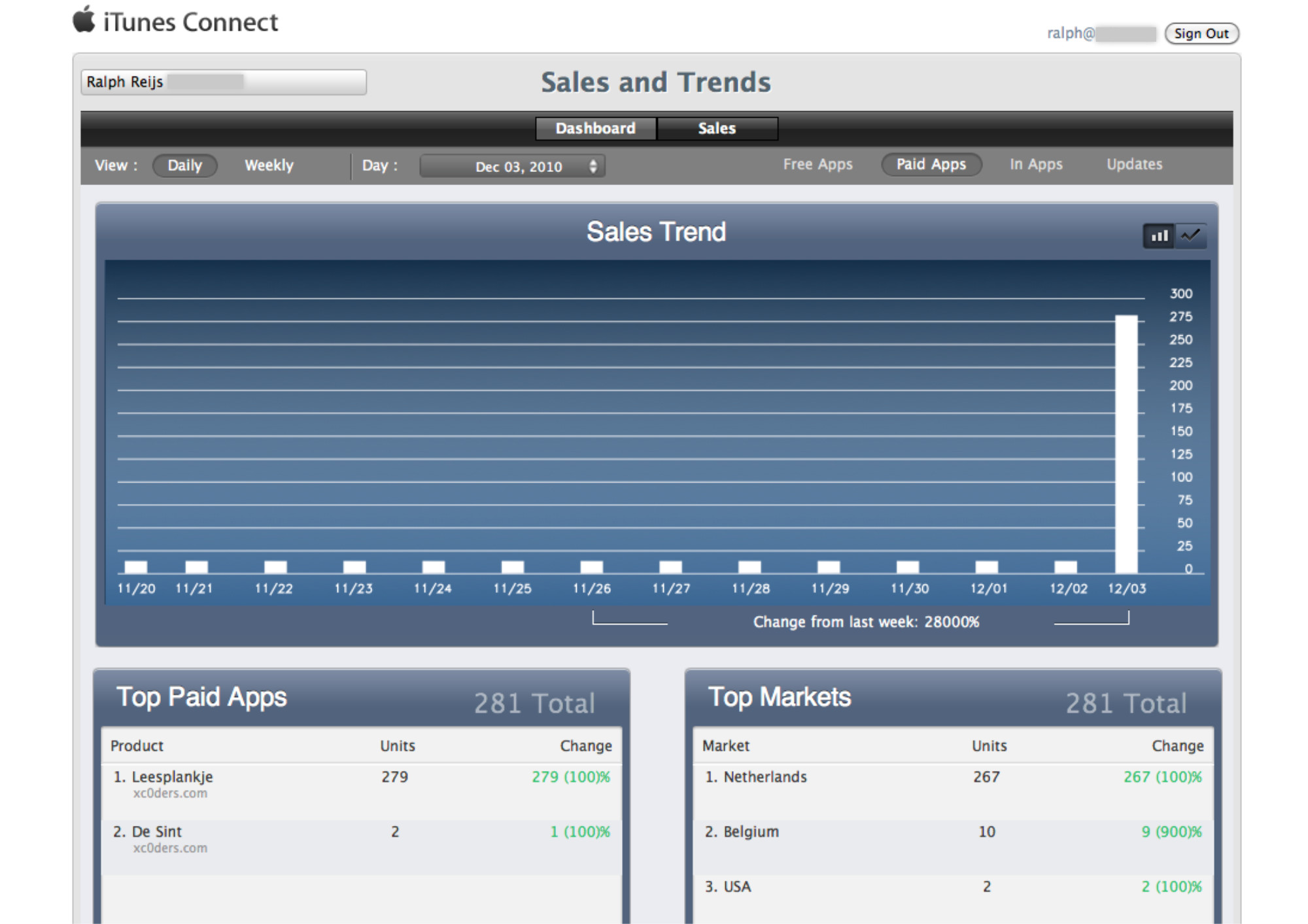Click Product column header
Screen dimensions: 1308x924
click(x=137, y=745)
